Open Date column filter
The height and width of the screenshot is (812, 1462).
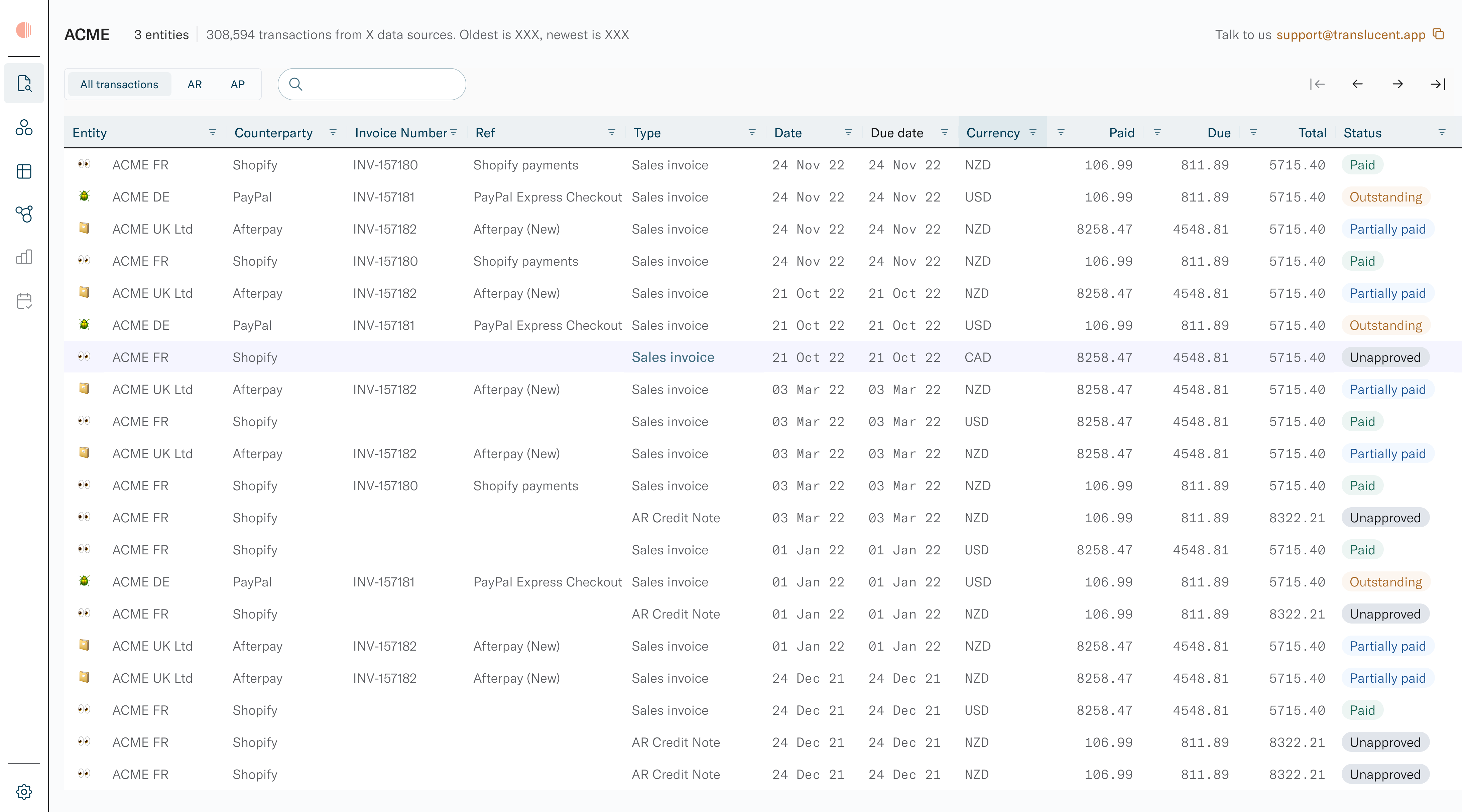click(x=848, y=132)
